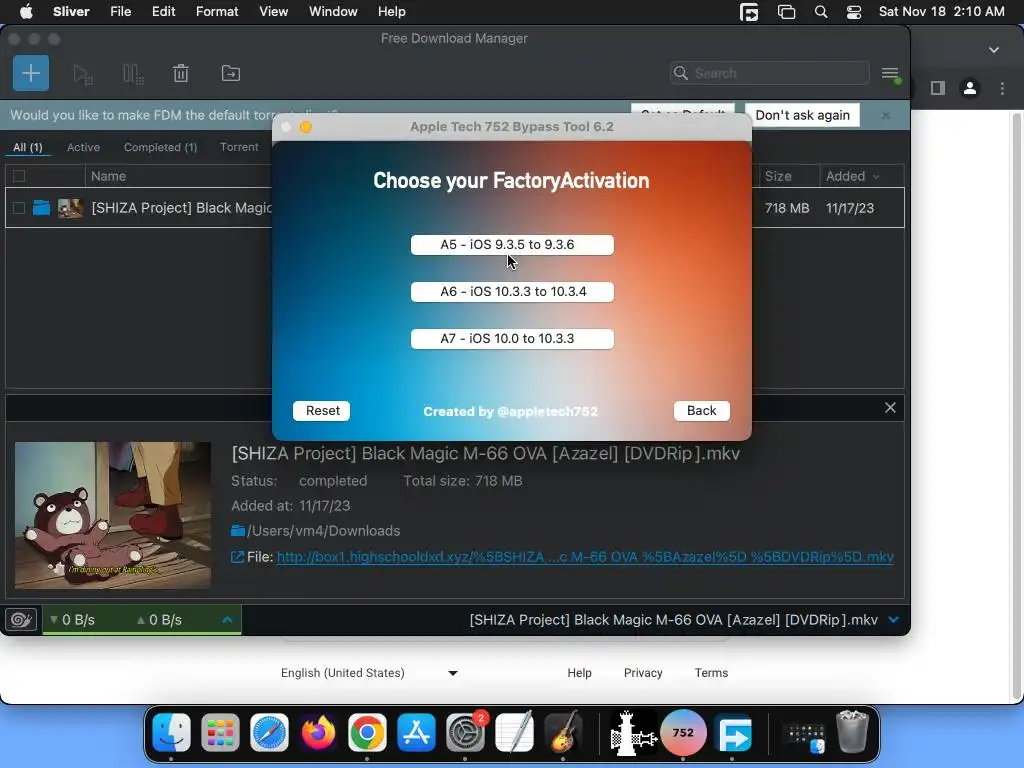Open Spotlight search in menu bar
The image size is (1024, 768).
tap(821, 12)
